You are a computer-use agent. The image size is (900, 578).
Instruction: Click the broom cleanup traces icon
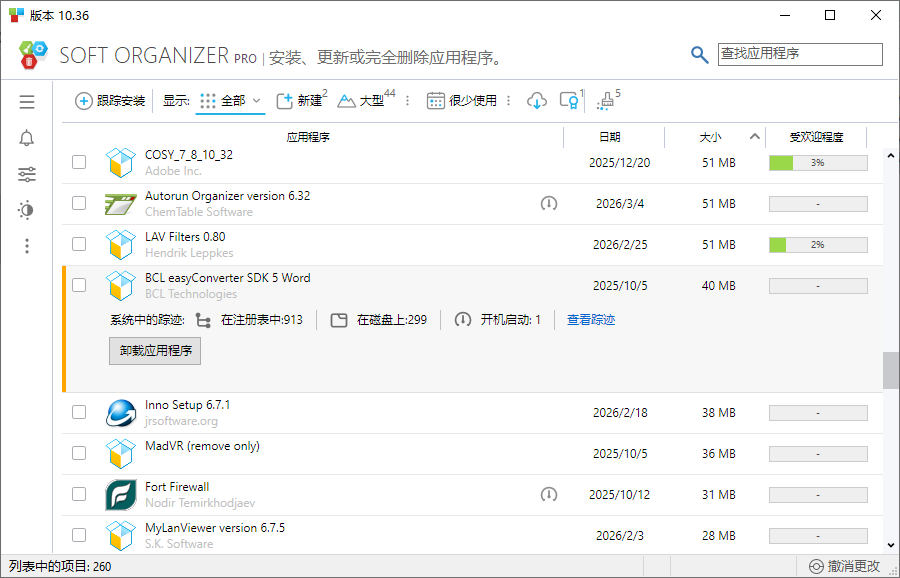(x=606, y=101)
